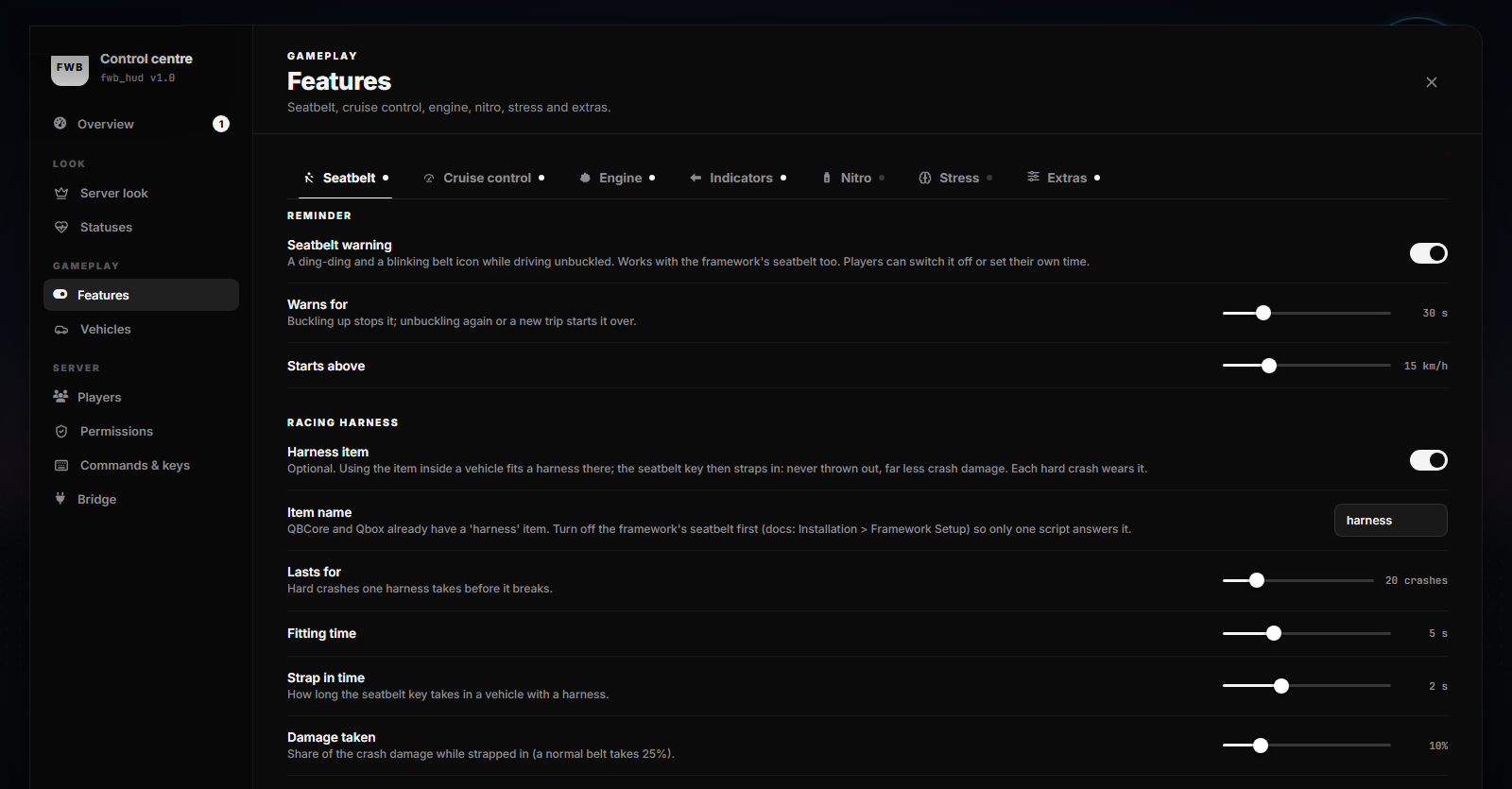The width and height of the screenshot is (1512, 789).
Task: Click the 'REMINDER' section heading
Action: pyautogui.click(x=319, y=216)
